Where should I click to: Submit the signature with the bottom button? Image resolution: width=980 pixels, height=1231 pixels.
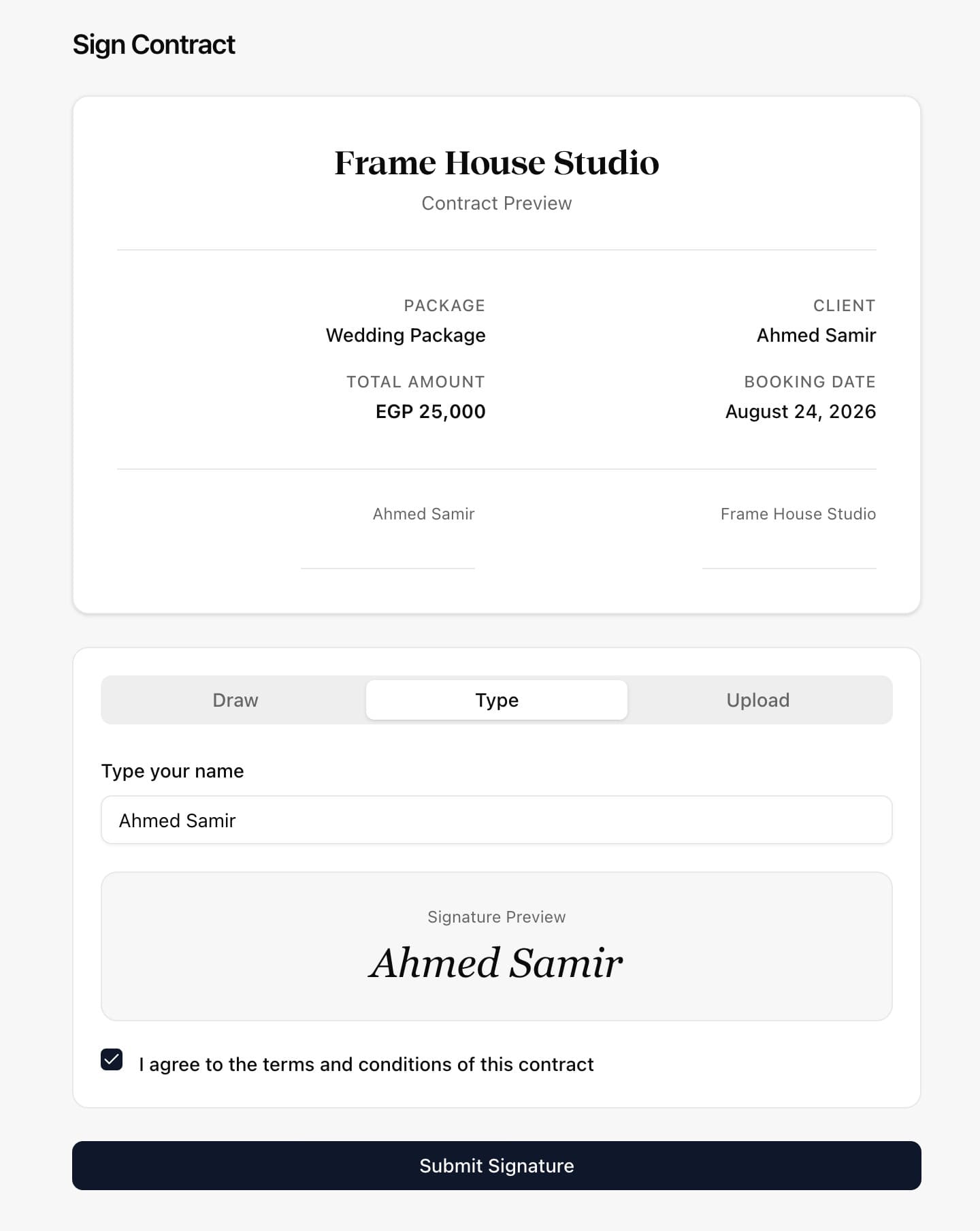point(497,1166)
